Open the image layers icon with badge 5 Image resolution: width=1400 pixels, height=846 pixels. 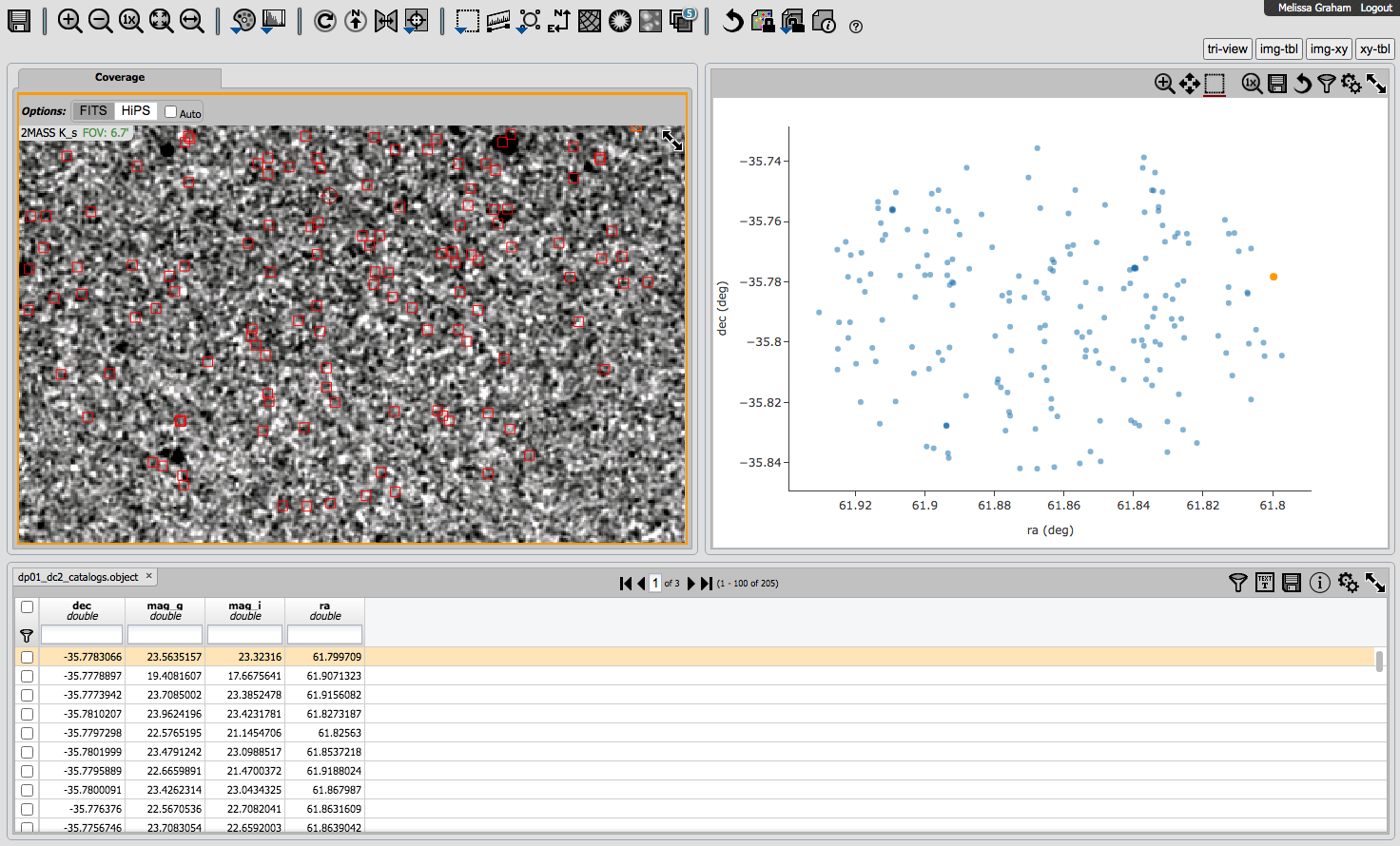pos(683,20)
